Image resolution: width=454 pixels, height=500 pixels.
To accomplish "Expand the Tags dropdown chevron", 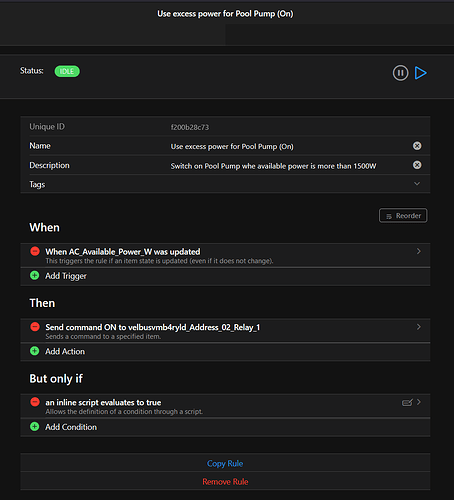I will [417, 184].
